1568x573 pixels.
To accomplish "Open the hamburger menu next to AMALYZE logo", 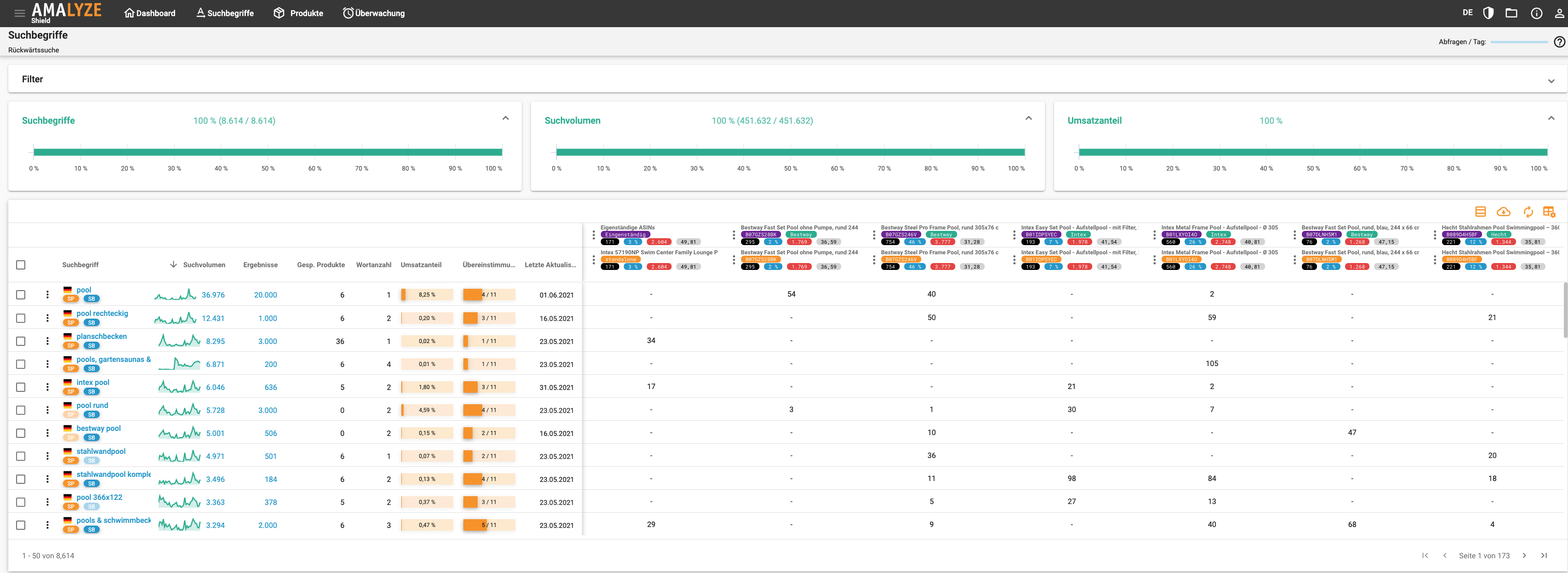I will 19,13.
